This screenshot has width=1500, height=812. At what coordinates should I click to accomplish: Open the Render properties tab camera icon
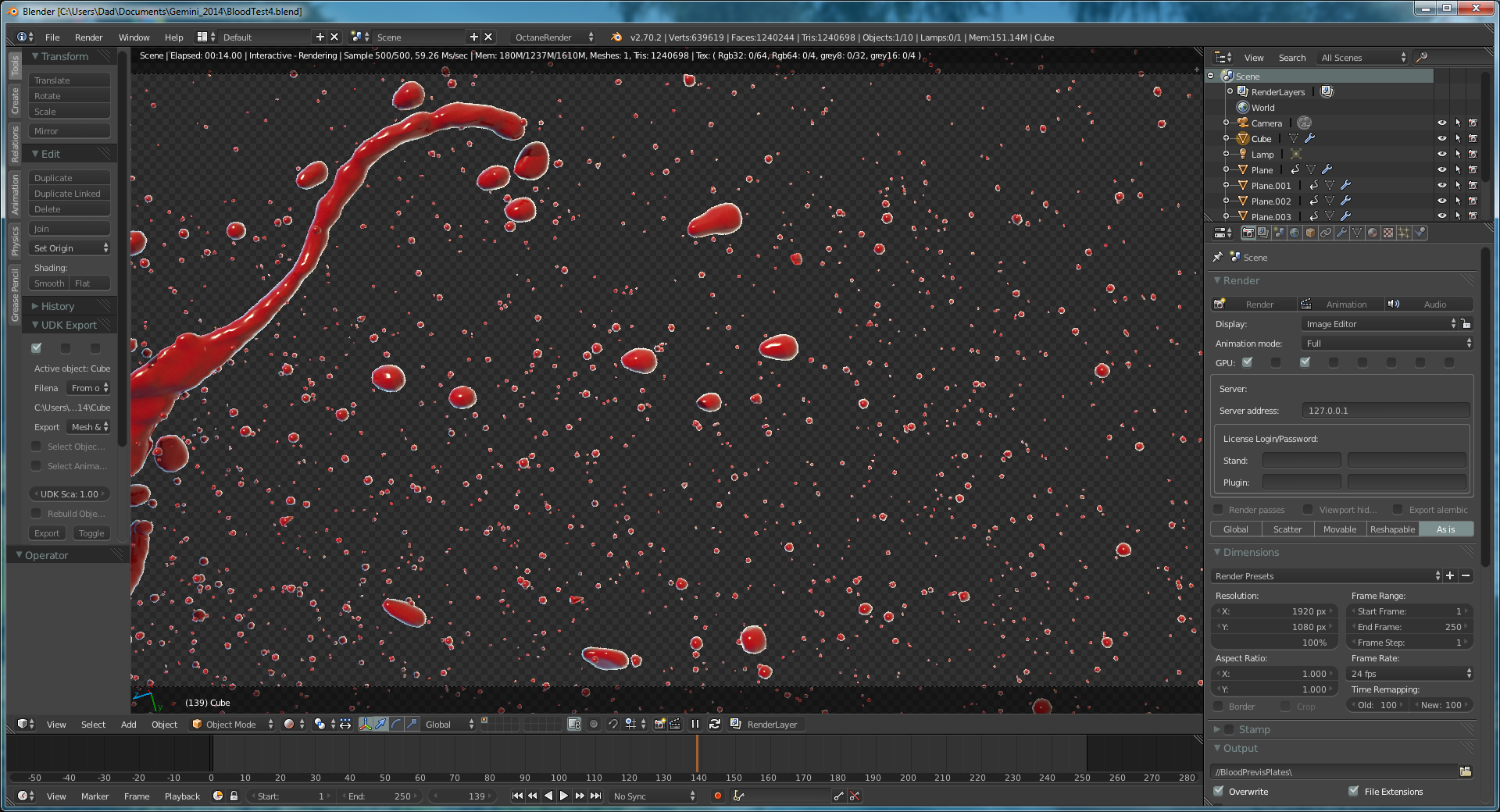pyautogui.click(x=1248, y=233)
